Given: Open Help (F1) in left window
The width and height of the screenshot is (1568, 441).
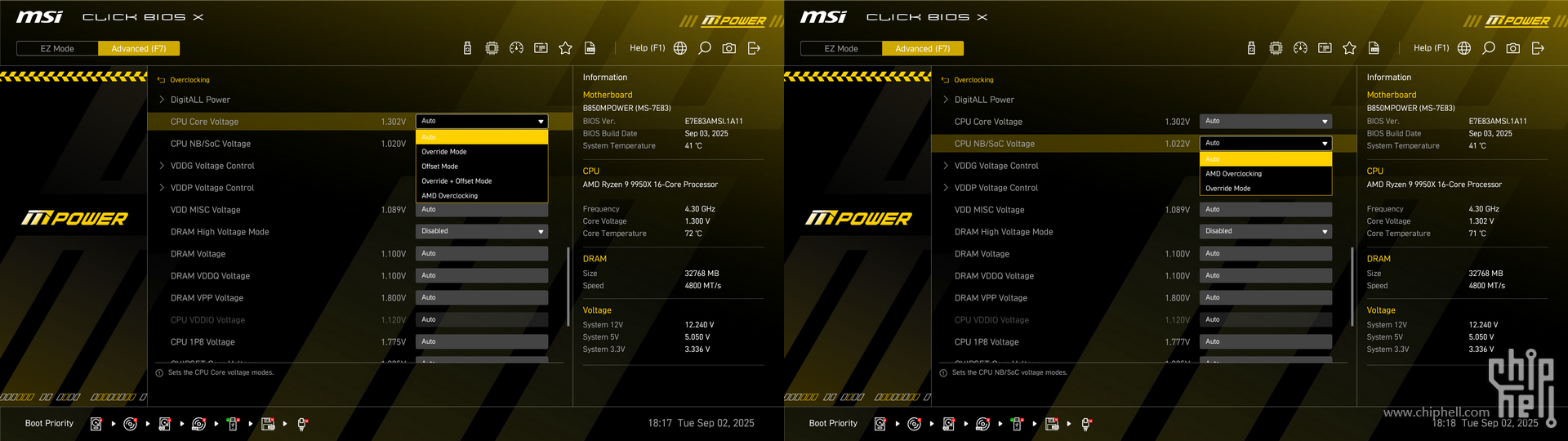Looking at the screenshot, I should [x=647, y=48].
